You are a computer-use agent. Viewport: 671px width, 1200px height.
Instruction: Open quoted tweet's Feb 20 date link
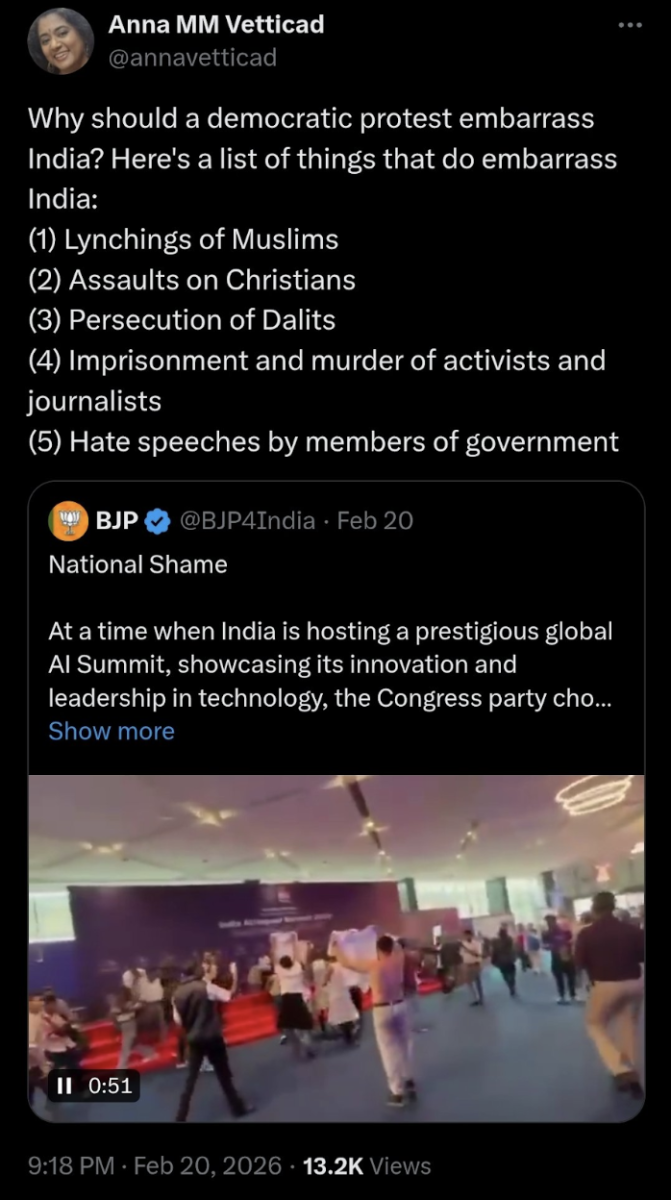pos(375,520)
